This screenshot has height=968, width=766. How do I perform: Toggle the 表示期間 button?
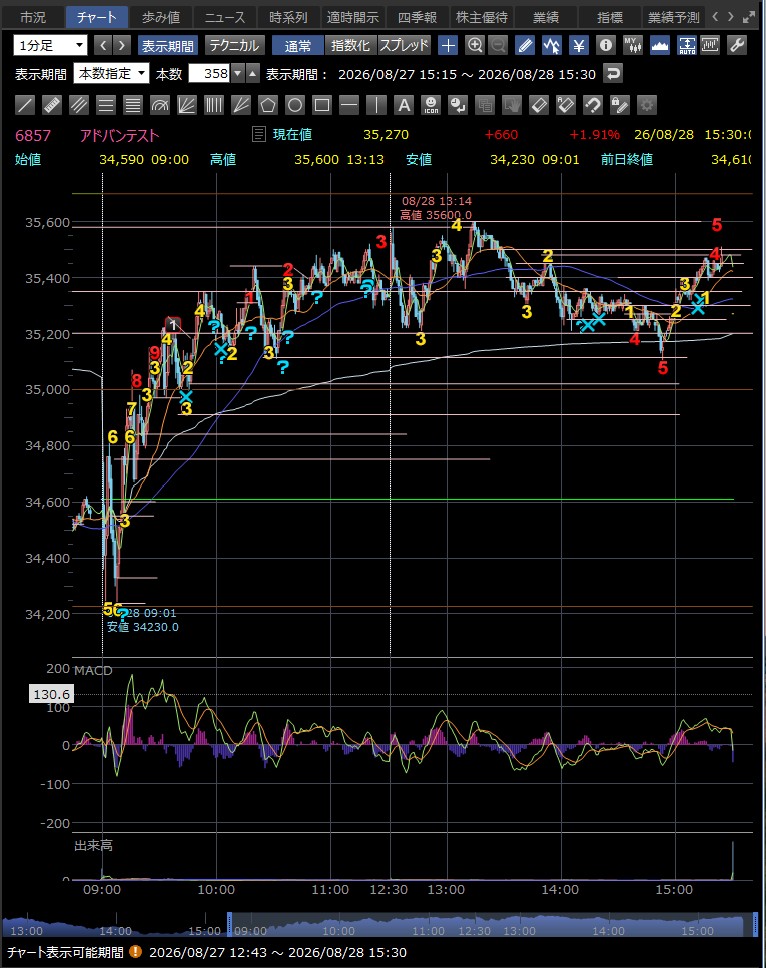coord(167,46)
